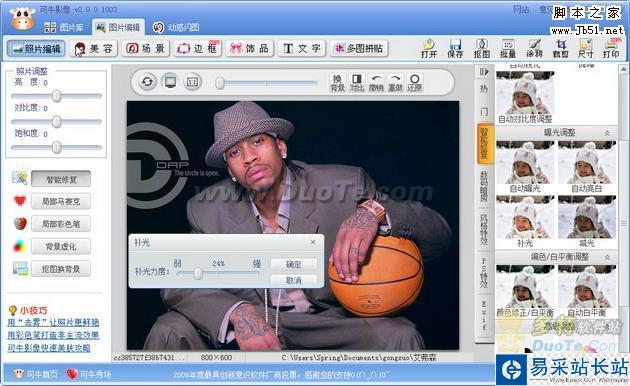This screenshot has width=630, height=386.
Task: Choose the 裁剪 crop tool icon
Action: pos(560,48)
